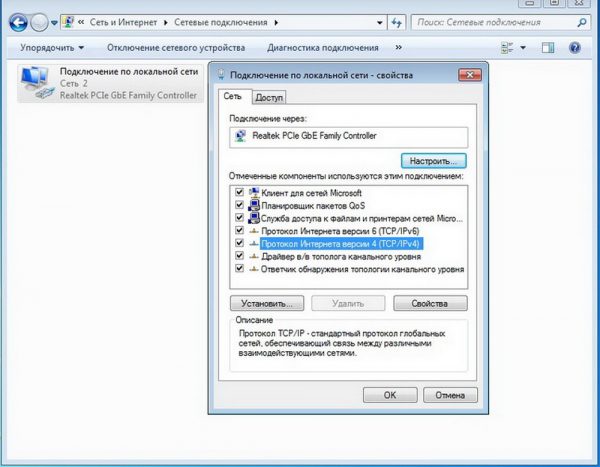Open Help with the question mark icon

pos(575,48)
